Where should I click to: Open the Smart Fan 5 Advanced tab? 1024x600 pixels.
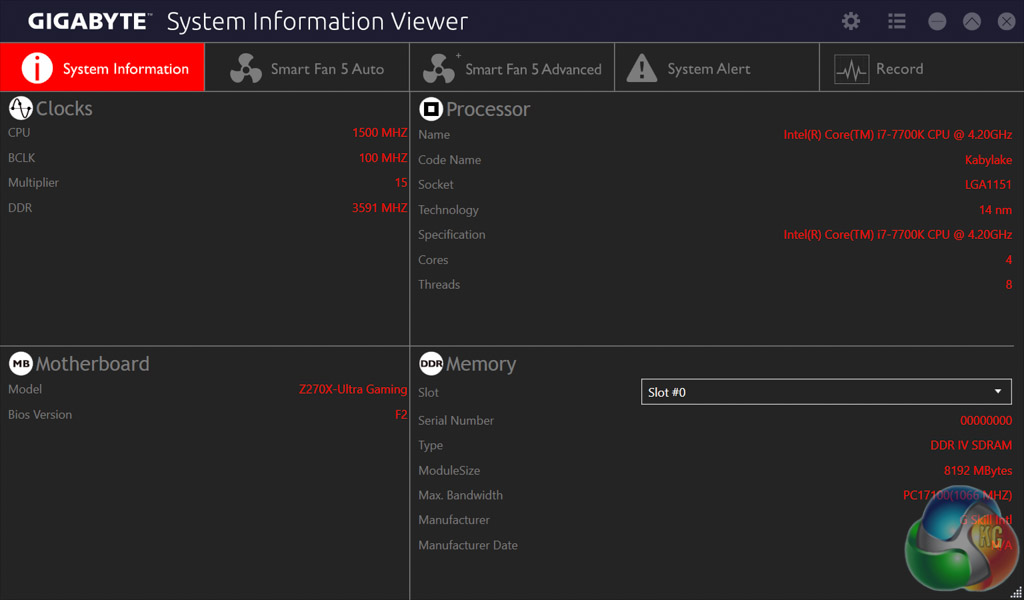[513, 68]
